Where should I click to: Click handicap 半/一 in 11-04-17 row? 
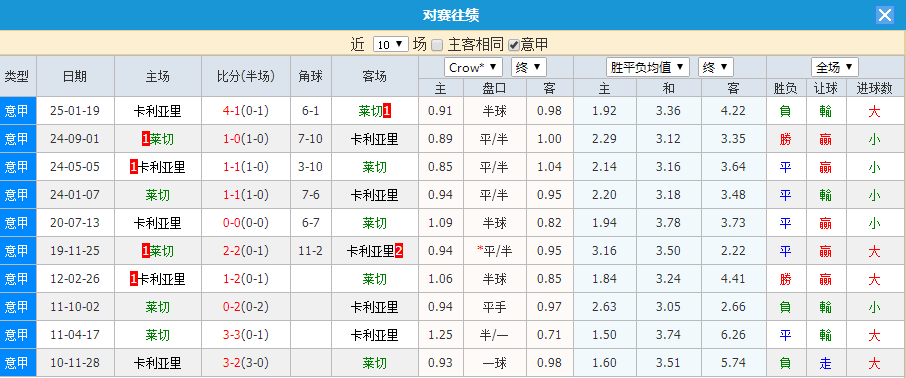tap(495, 335)
